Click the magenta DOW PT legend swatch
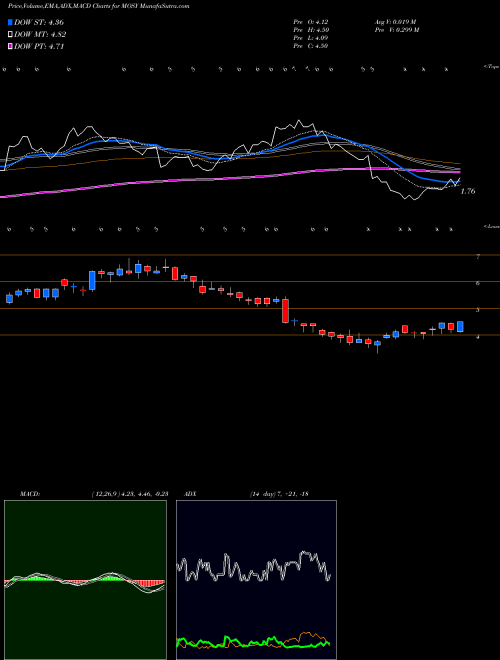Image resolution: width=500 pixels, height=660 pixels. (x=10, y=46)
